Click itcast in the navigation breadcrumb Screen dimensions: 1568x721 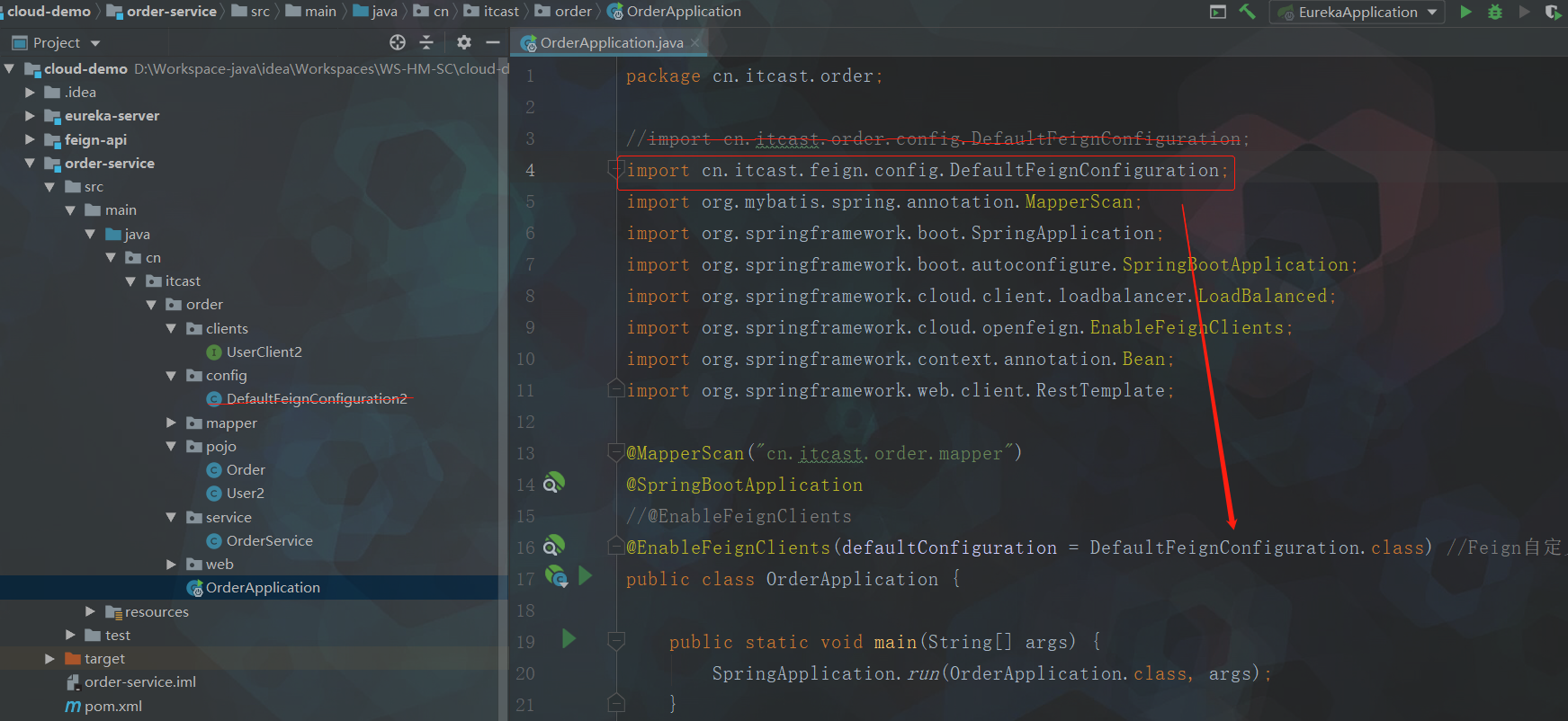(501, 12)
